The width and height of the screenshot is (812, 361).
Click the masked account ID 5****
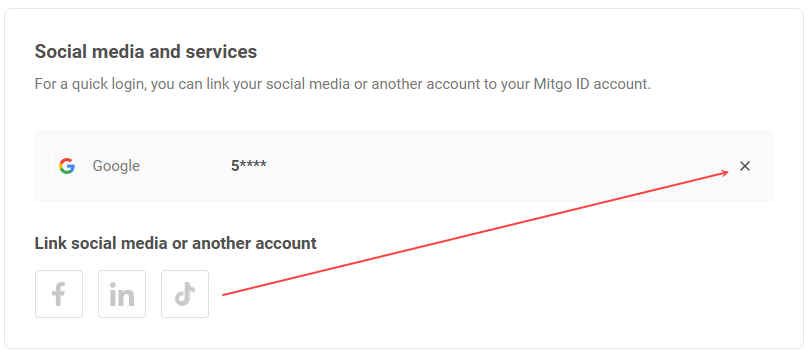249,166
